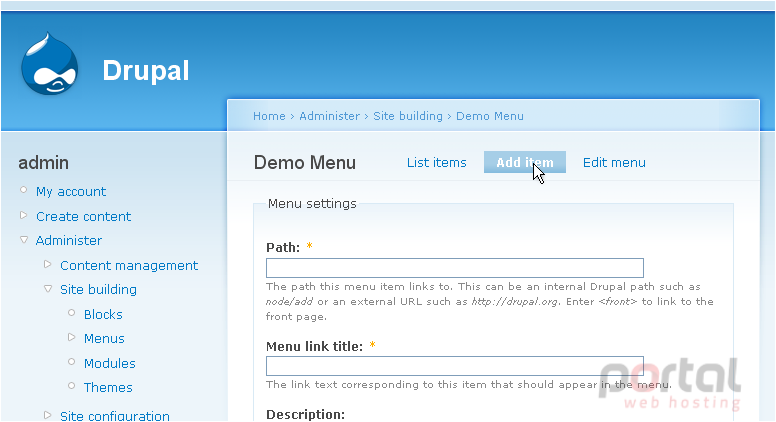The width and height of the screenshot is (776, 422).
Task: Click the Drupal drop logo
Action: tap(49, 64)
